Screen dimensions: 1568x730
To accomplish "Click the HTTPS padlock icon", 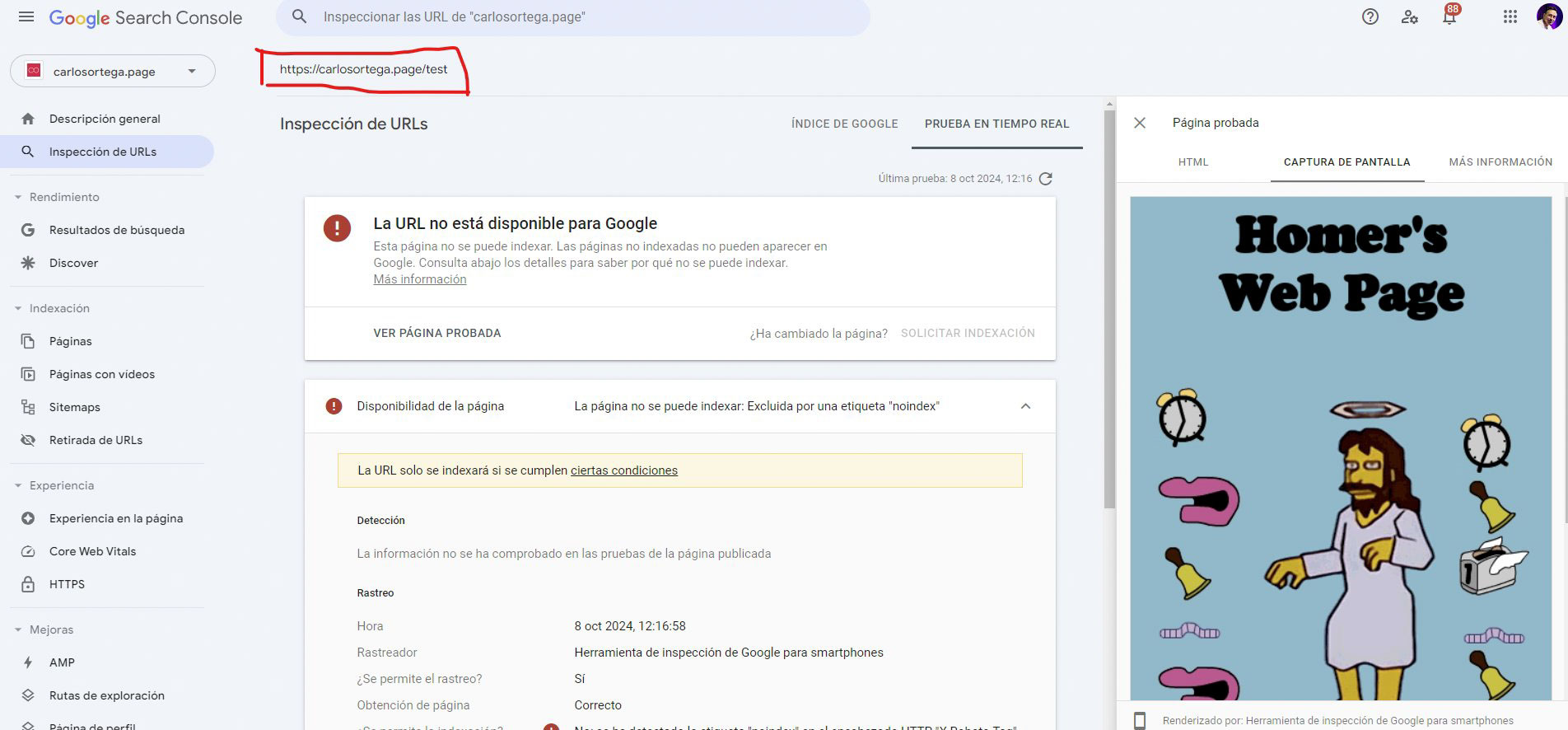I will [x=28, y=584].
